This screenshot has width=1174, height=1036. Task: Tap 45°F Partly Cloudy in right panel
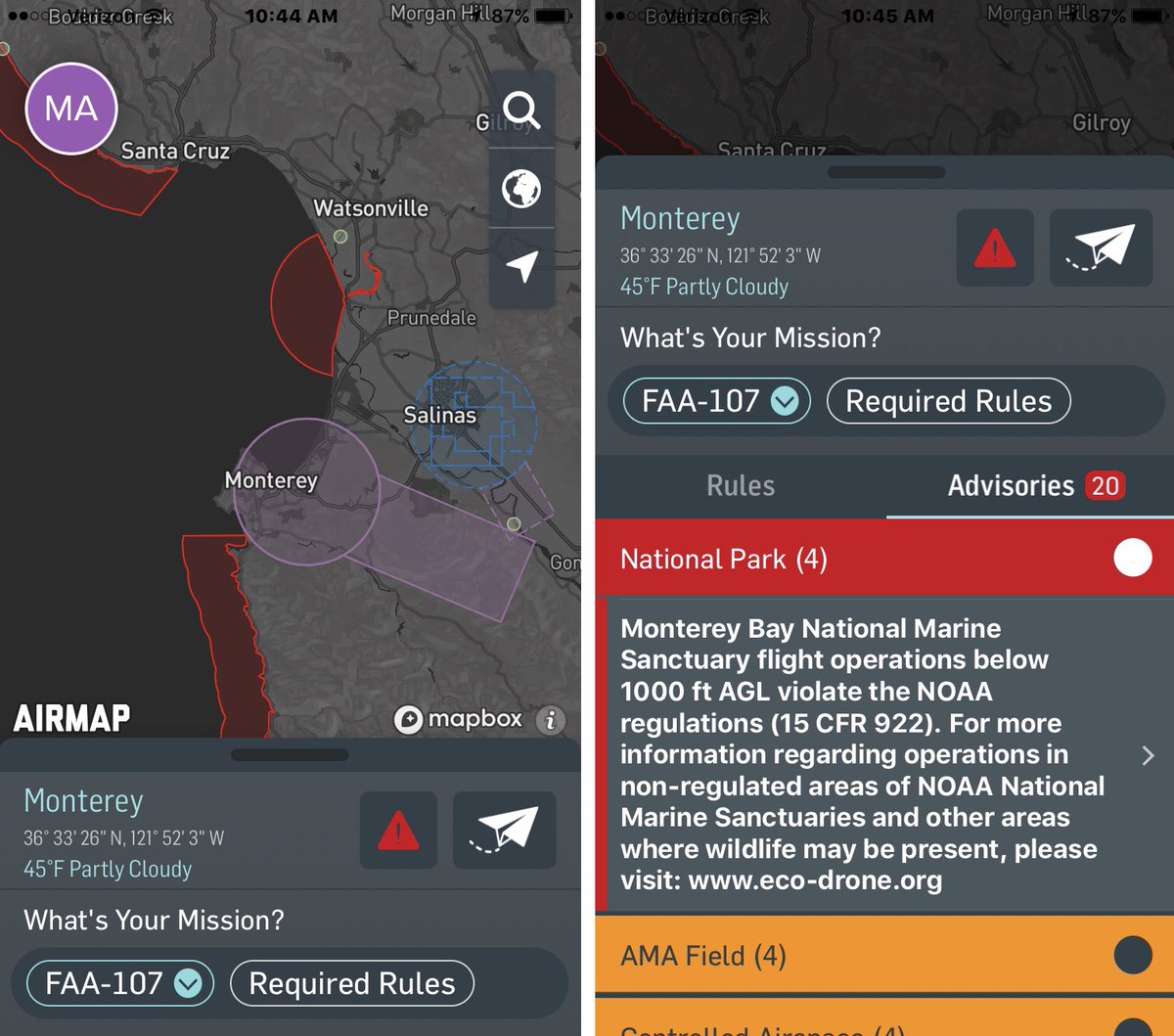(704, 287)
